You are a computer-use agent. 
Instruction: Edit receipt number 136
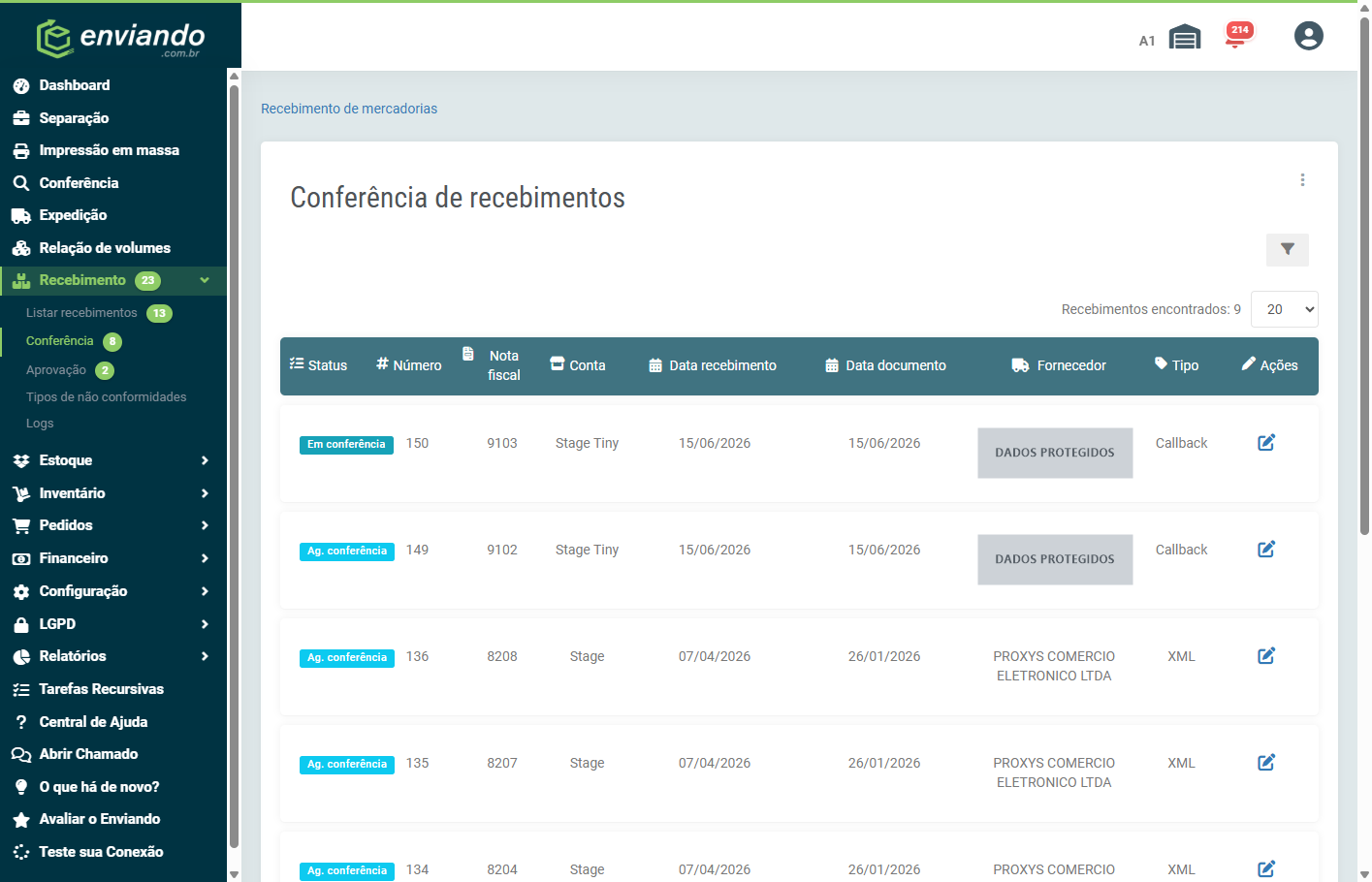click(x=1266, y=656)
